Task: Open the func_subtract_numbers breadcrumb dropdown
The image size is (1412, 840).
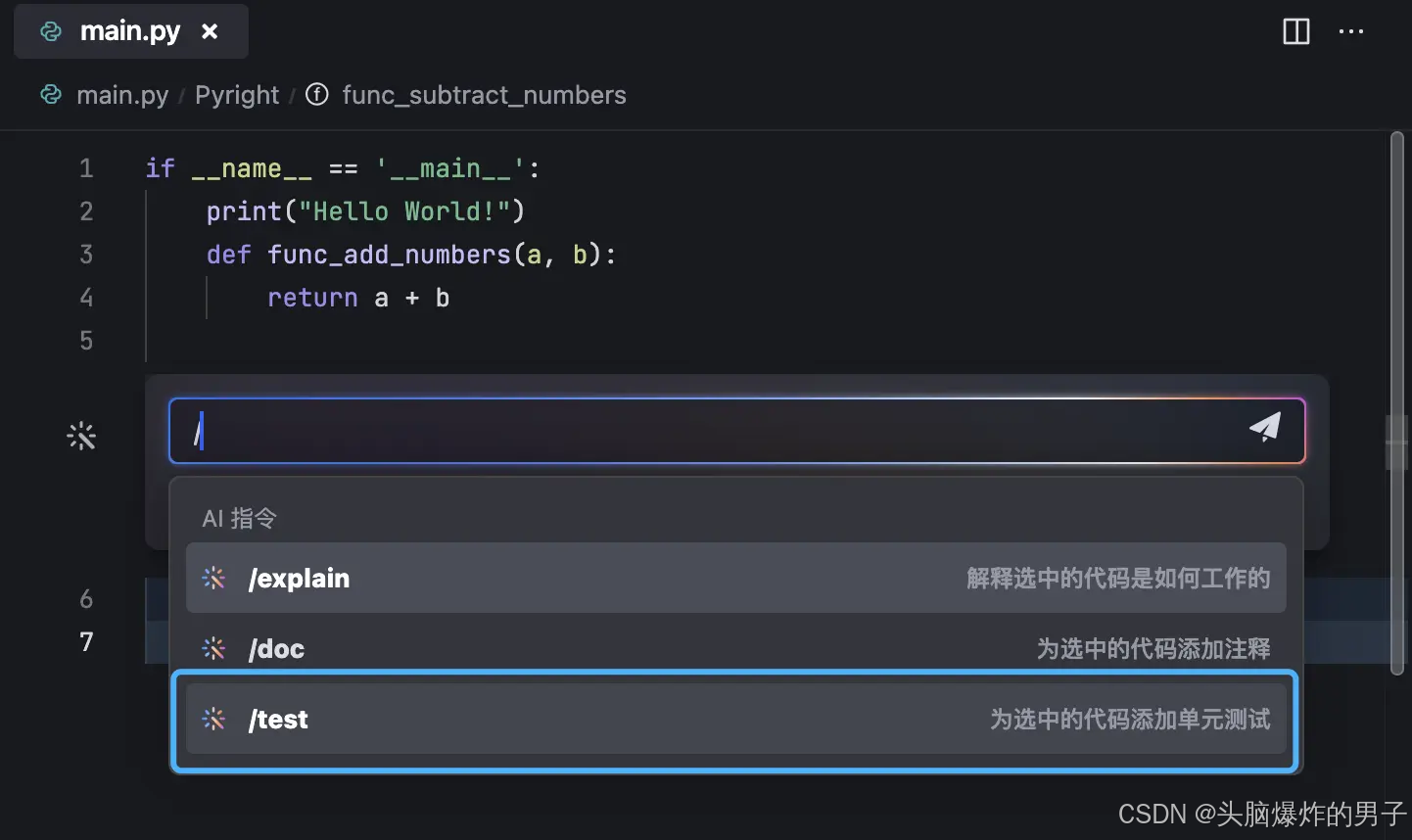Action: pos(484,94)
